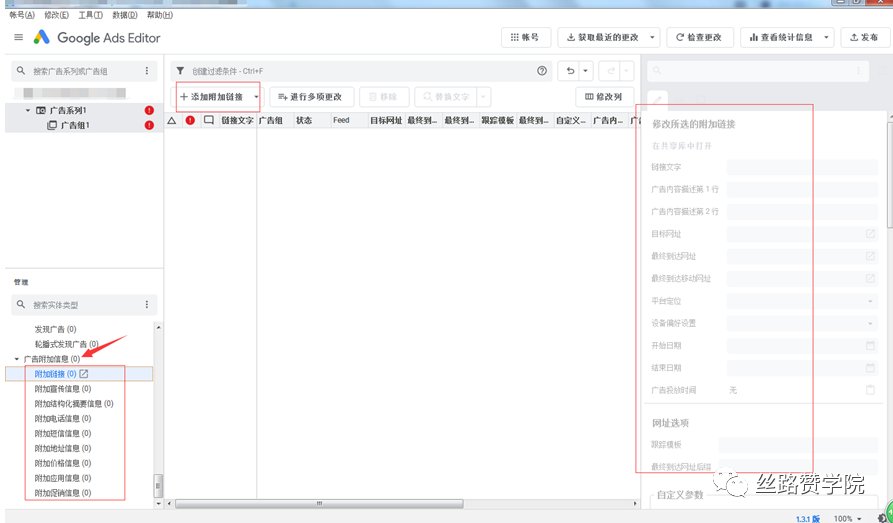Image resolution: width=893 pixels, height=523 pixels.
Task: Open the 帮助(H) menu
Action: [x=159, y=15]
